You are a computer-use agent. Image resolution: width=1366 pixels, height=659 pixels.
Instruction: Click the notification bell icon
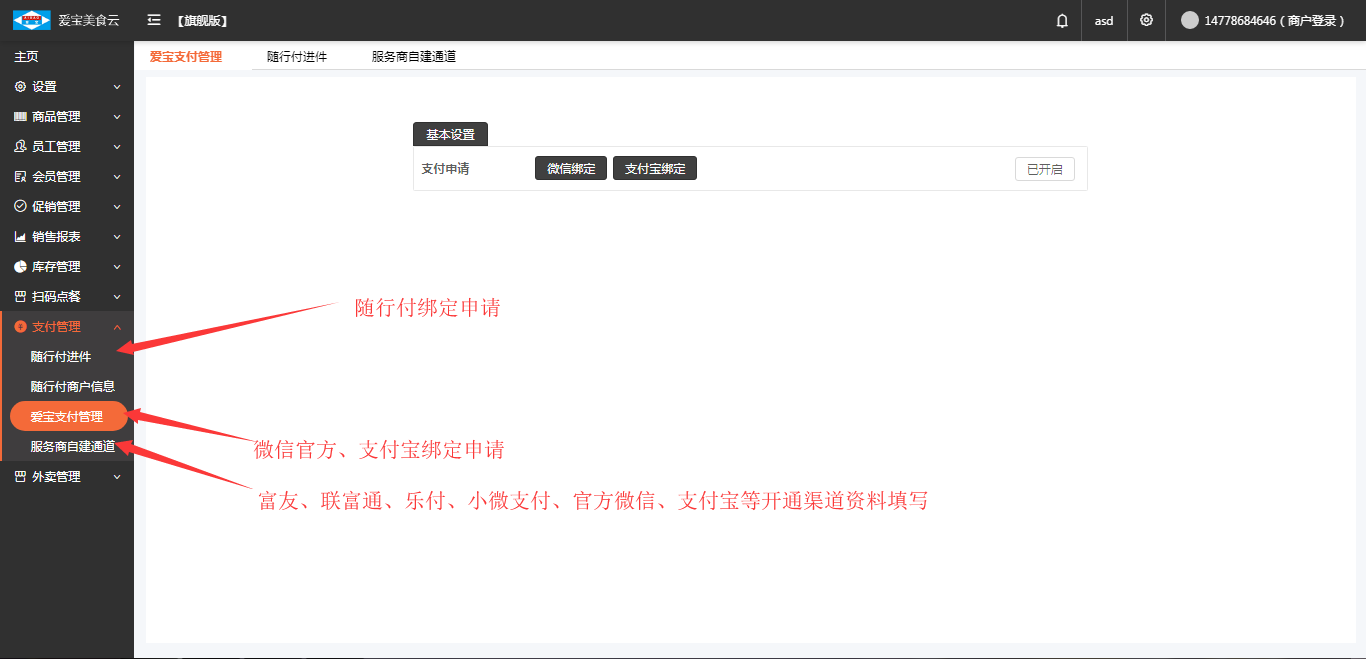1062,20
